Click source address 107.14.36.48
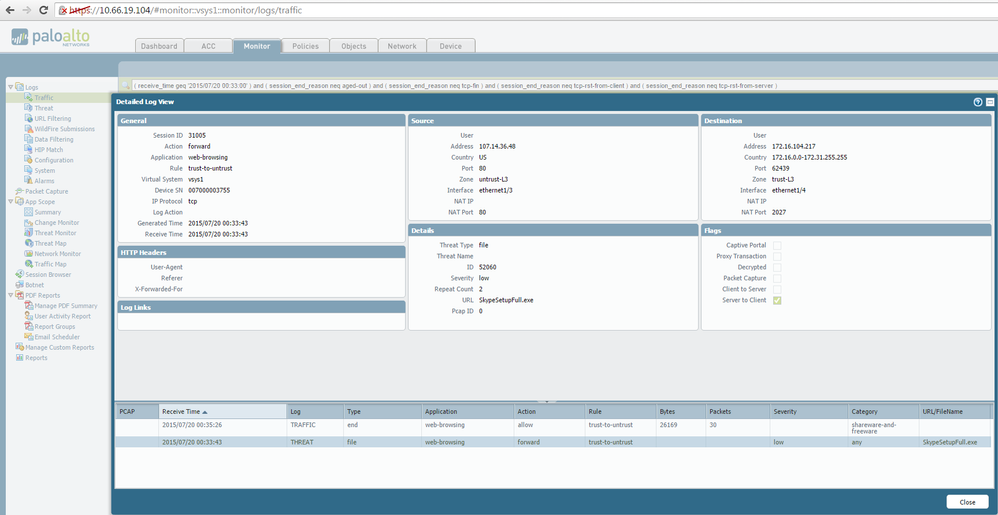This screenshot has height=515, width=998. [x=497, y=146]
